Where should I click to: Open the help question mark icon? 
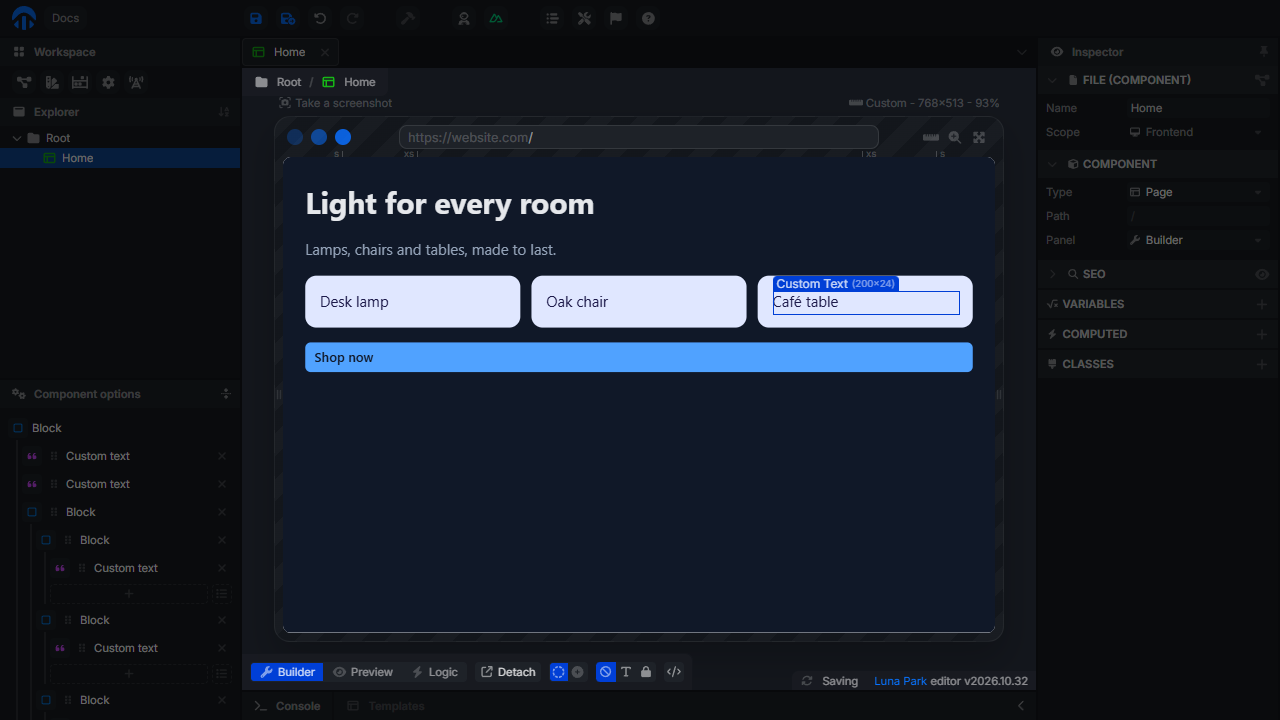coord(648,18)
